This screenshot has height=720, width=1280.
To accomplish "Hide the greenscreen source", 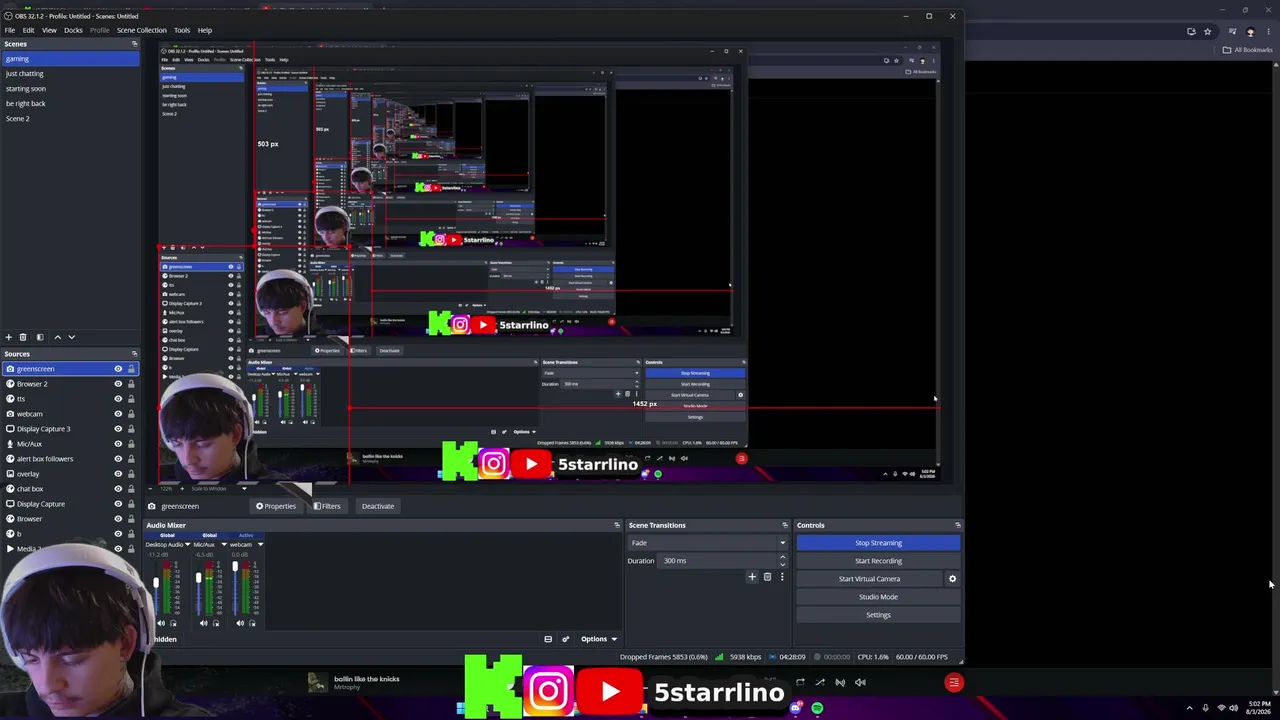I will (x=118, y=369).
